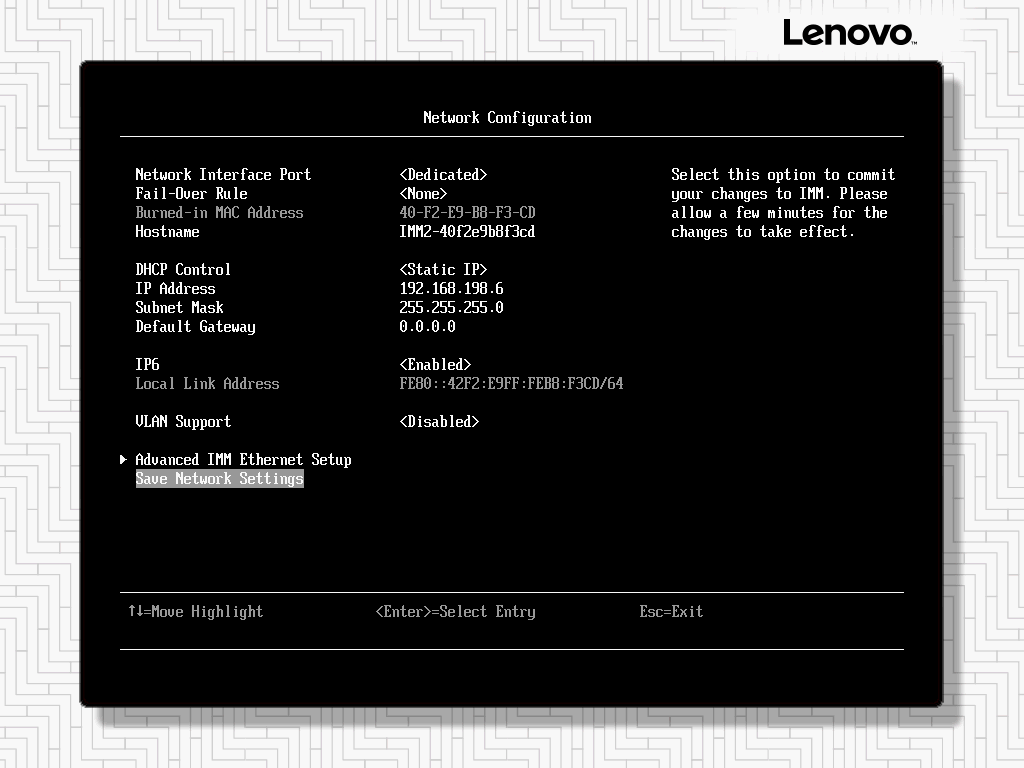The height and width of the screenshot is (768, 1024).
Task: Select the IP Address 192.168.198.6 field
Action: tap(451, 289)
